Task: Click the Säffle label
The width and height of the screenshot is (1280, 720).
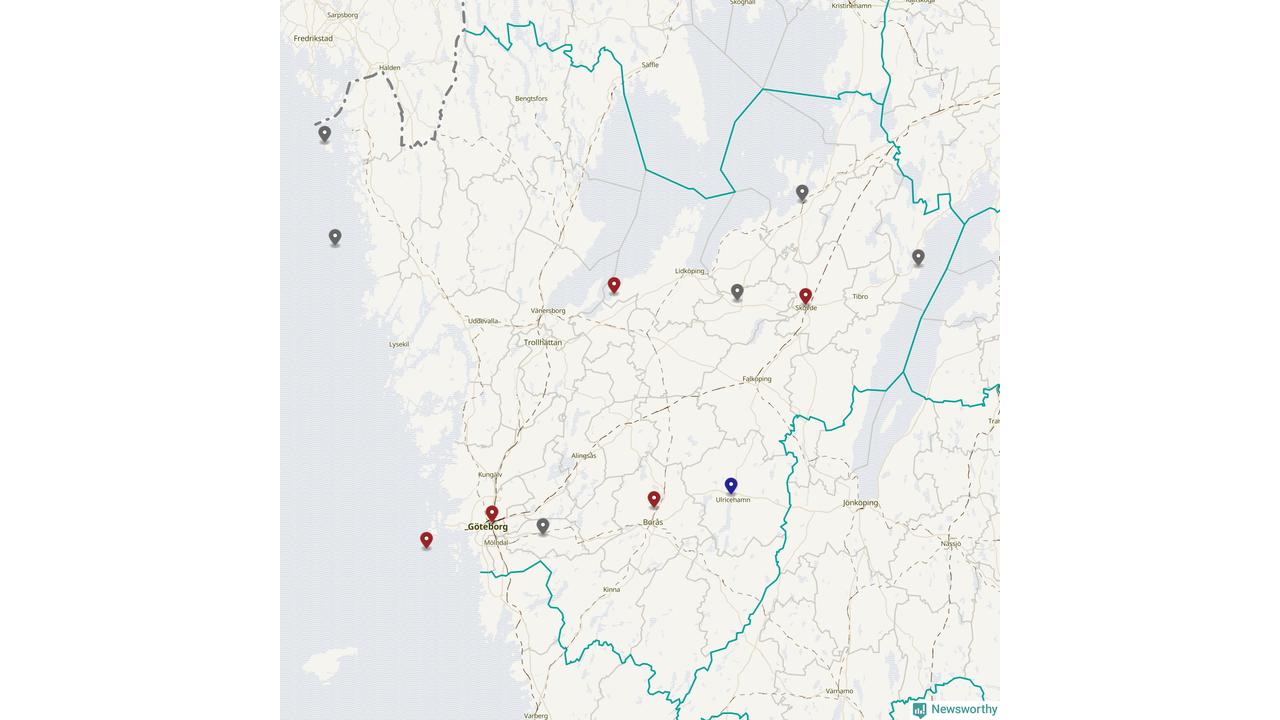Action: 650,64
